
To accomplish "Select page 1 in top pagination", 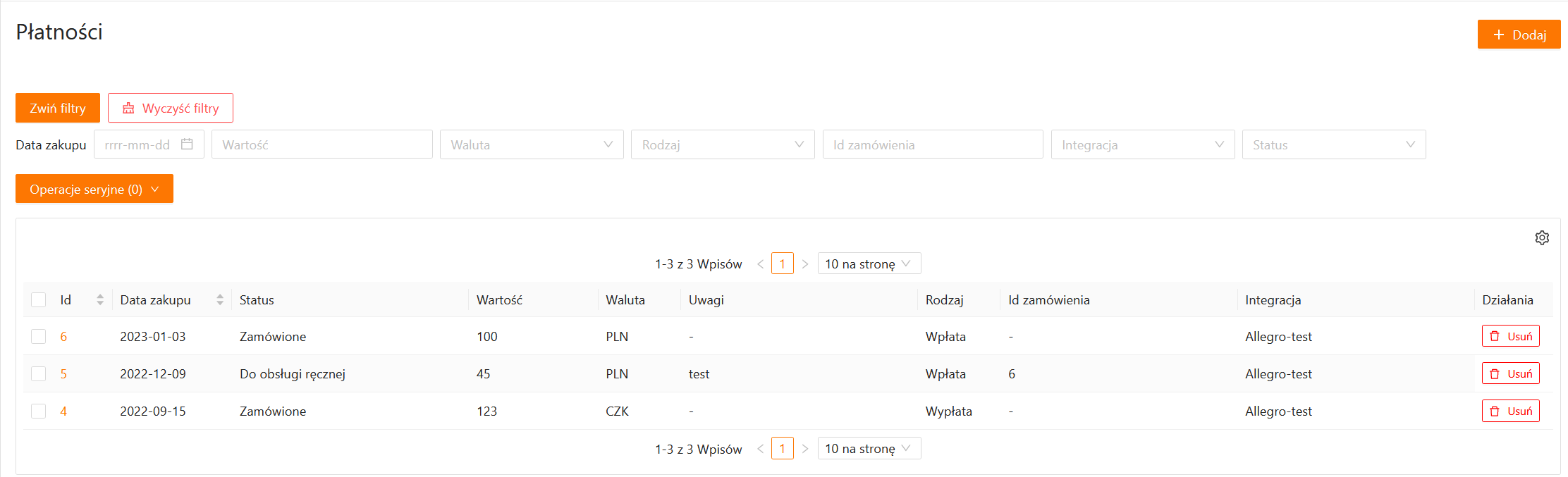I will (782, 264).
